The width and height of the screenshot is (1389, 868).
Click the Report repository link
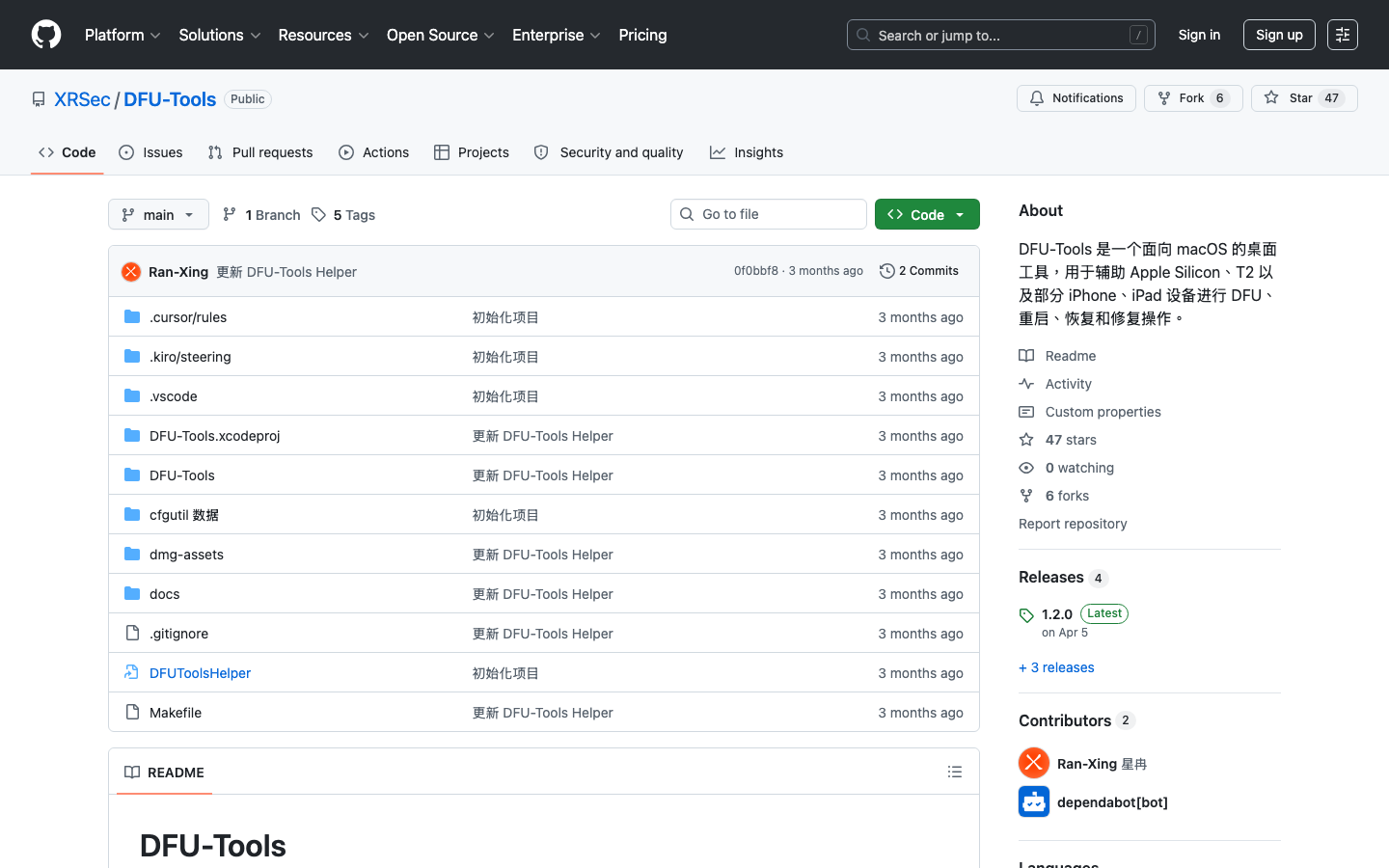click(x=1073, y=524)
